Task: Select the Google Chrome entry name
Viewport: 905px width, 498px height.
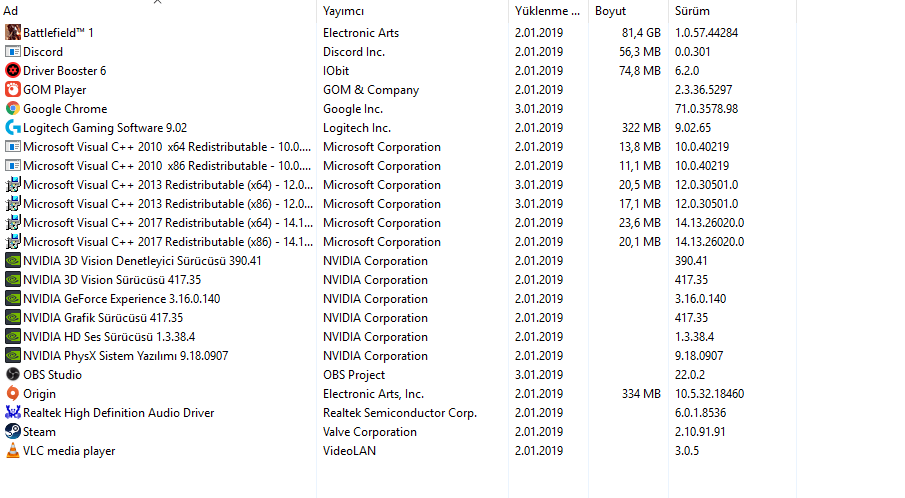Action: pyautogui.click(x=65, y=109)
